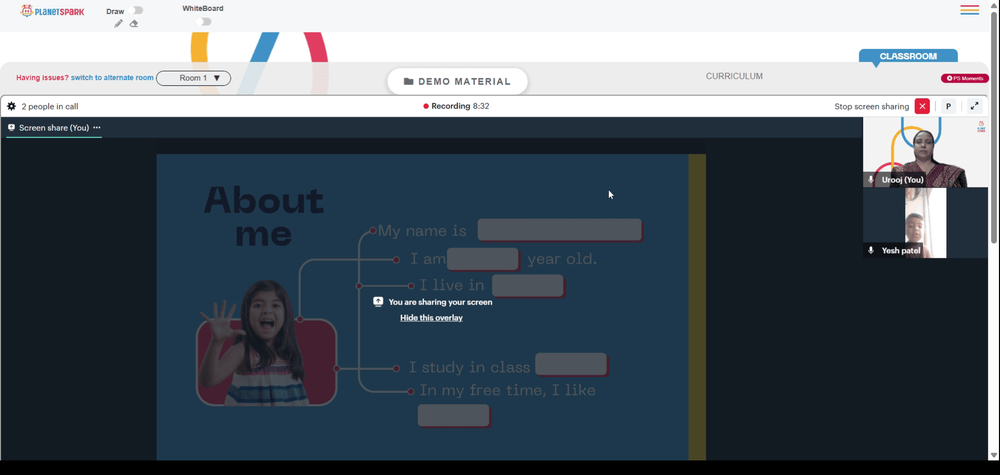Click the About me heading
1000x475 pixels.
pos(263,216)
